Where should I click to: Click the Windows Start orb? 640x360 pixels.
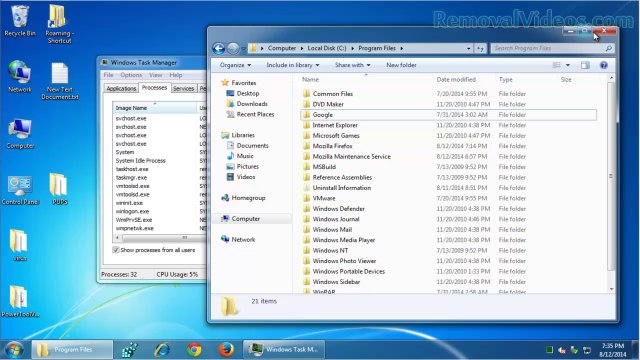point(14,350)
